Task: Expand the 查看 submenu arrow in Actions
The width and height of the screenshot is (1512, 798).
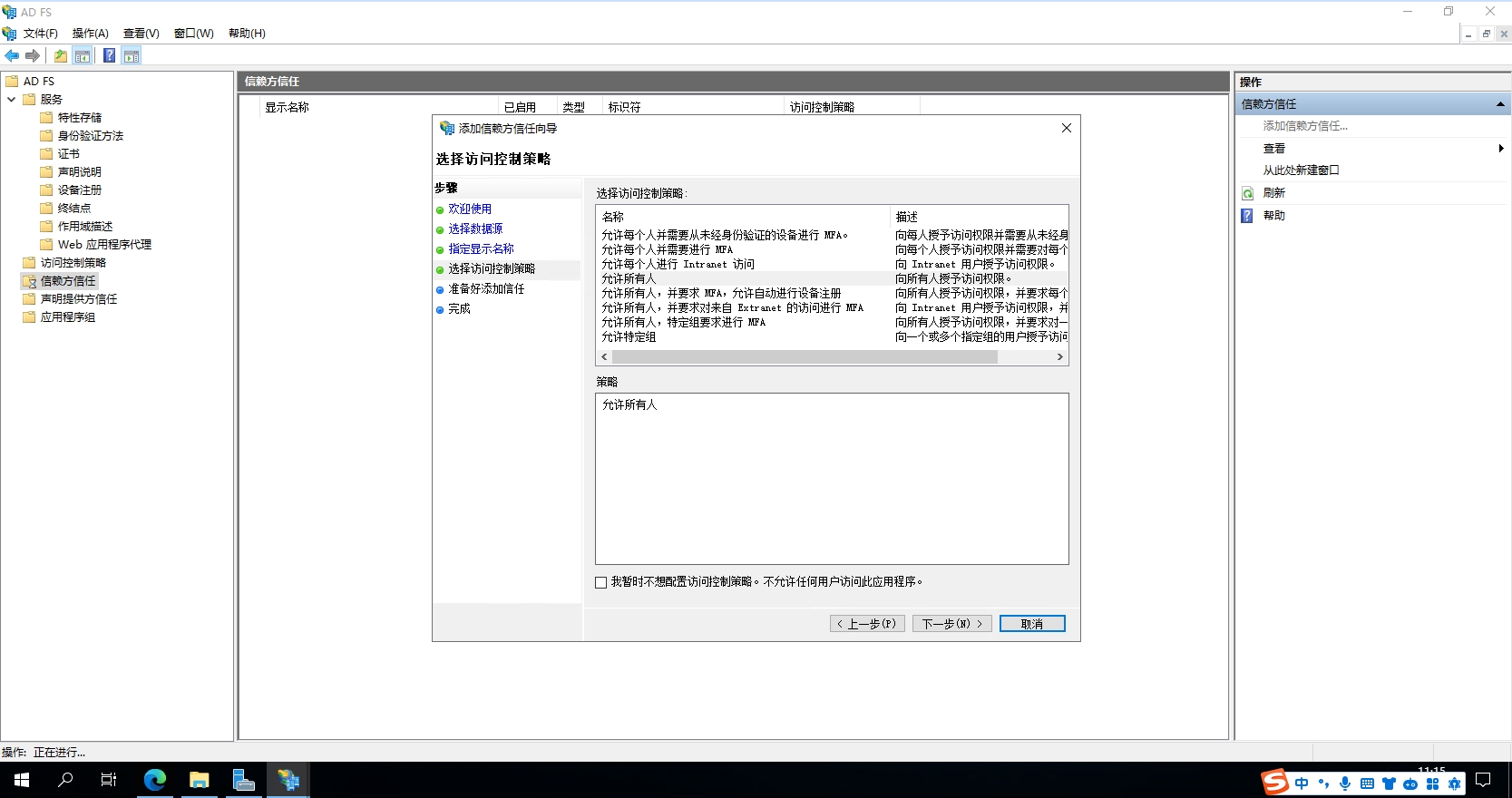Action: click(x=1500, y=149)
